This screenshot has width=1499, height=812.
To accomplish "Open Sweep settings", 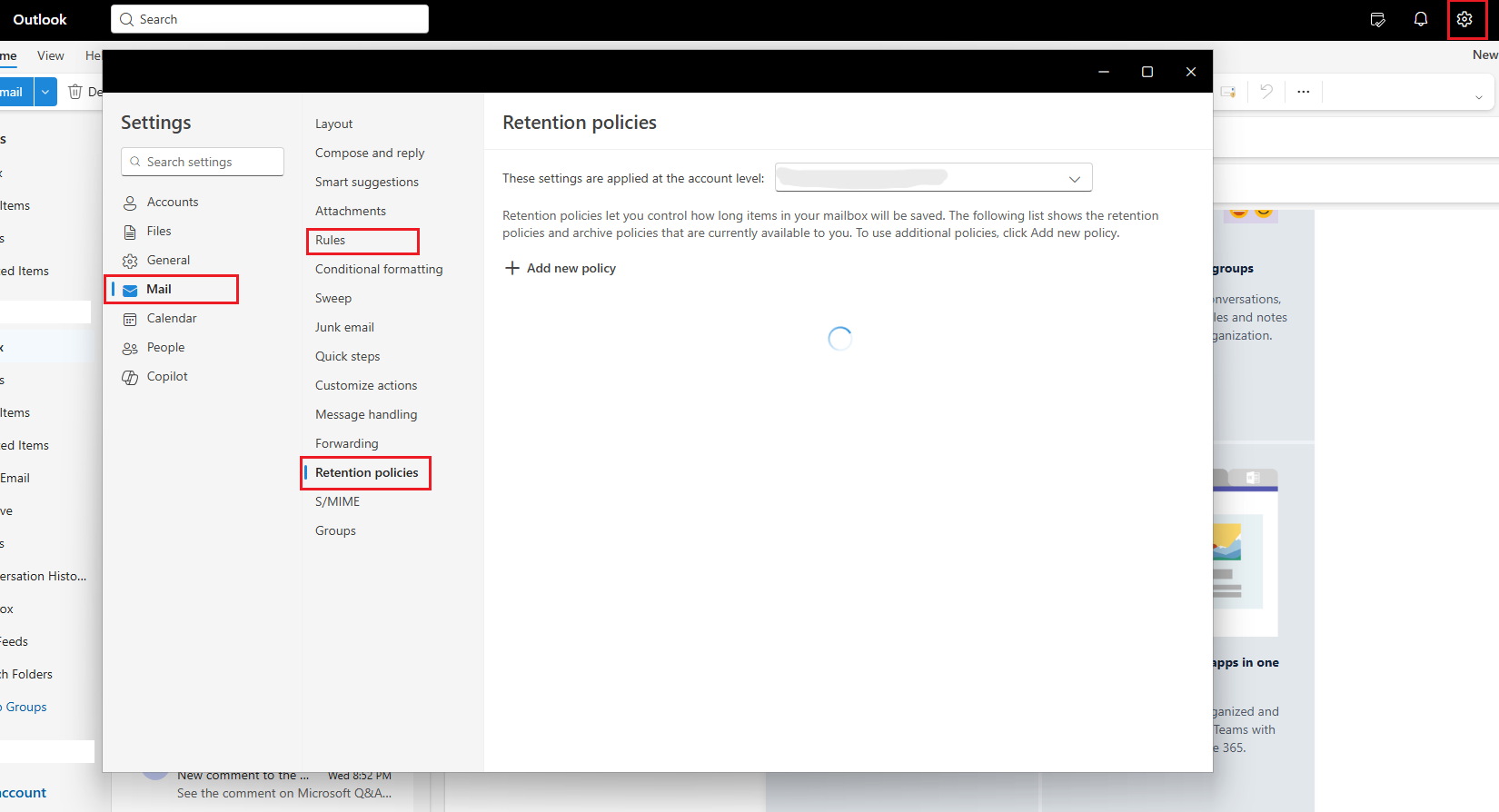I will point(333,298).
